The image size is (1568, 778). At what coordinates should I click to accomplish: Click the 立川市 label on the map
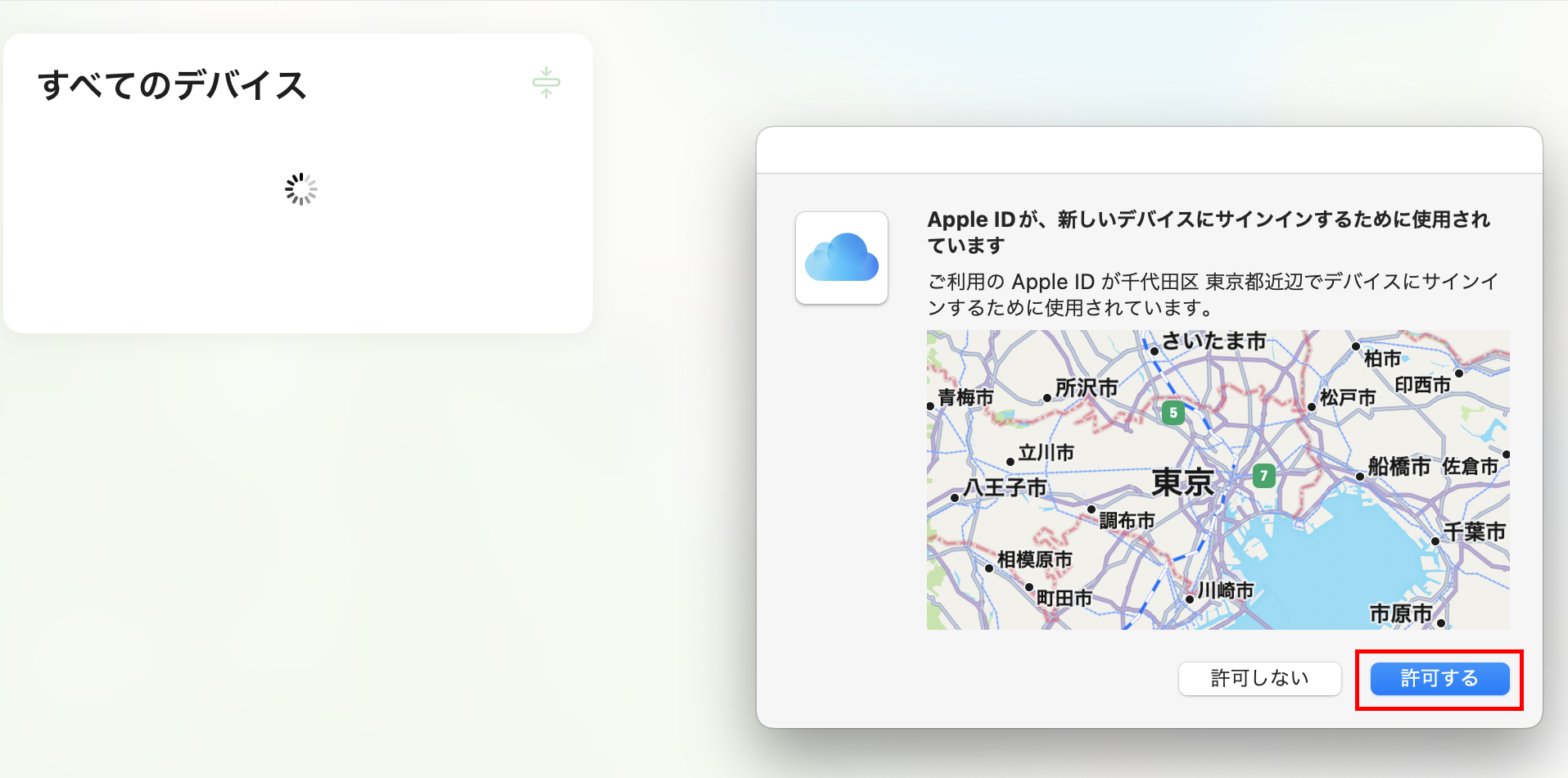click(x=1046, y=453)
